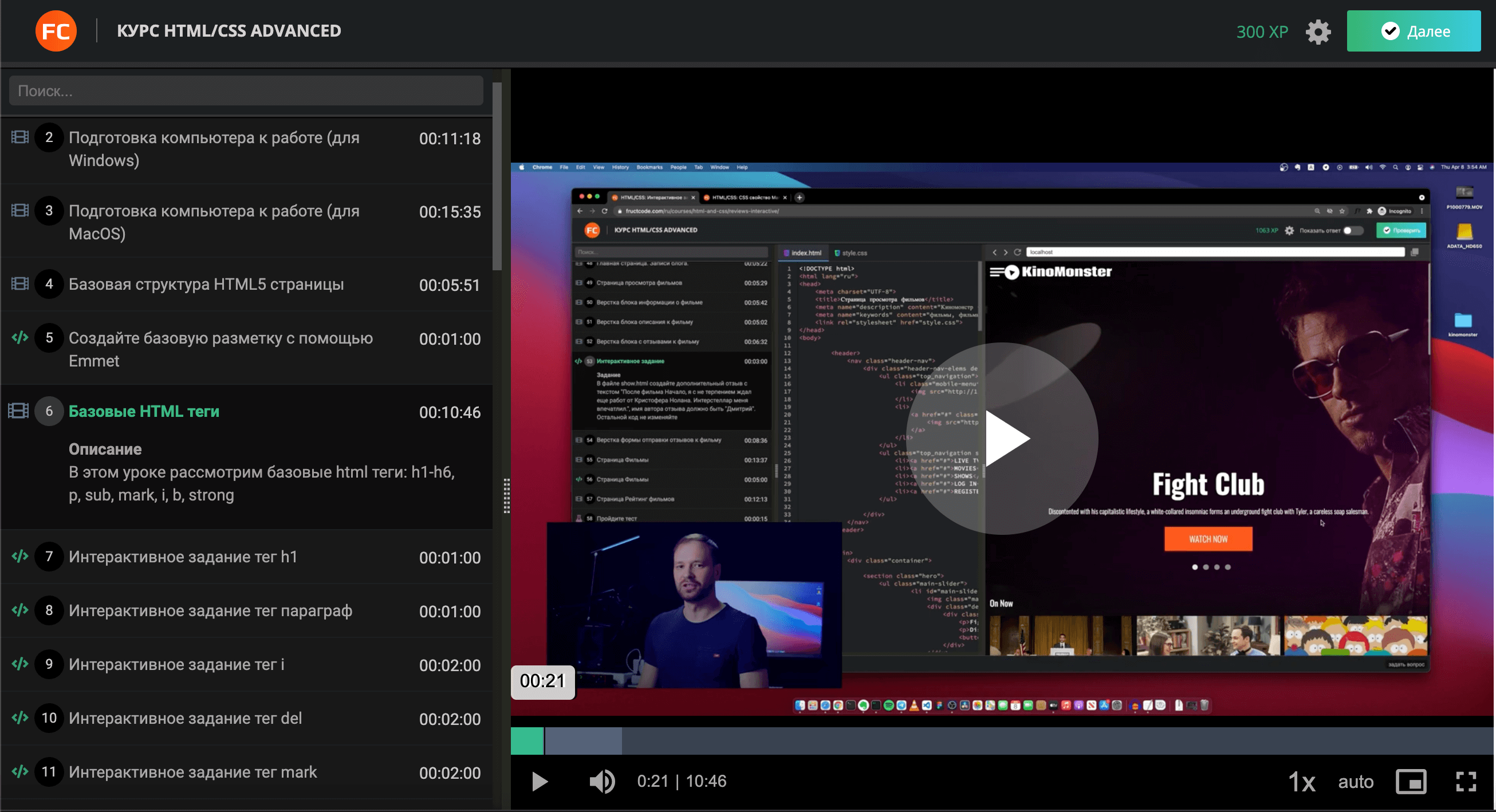Click History menu in recorded menu bar
The height and width of the screenshot is (812, 1496).
[620, 167]
